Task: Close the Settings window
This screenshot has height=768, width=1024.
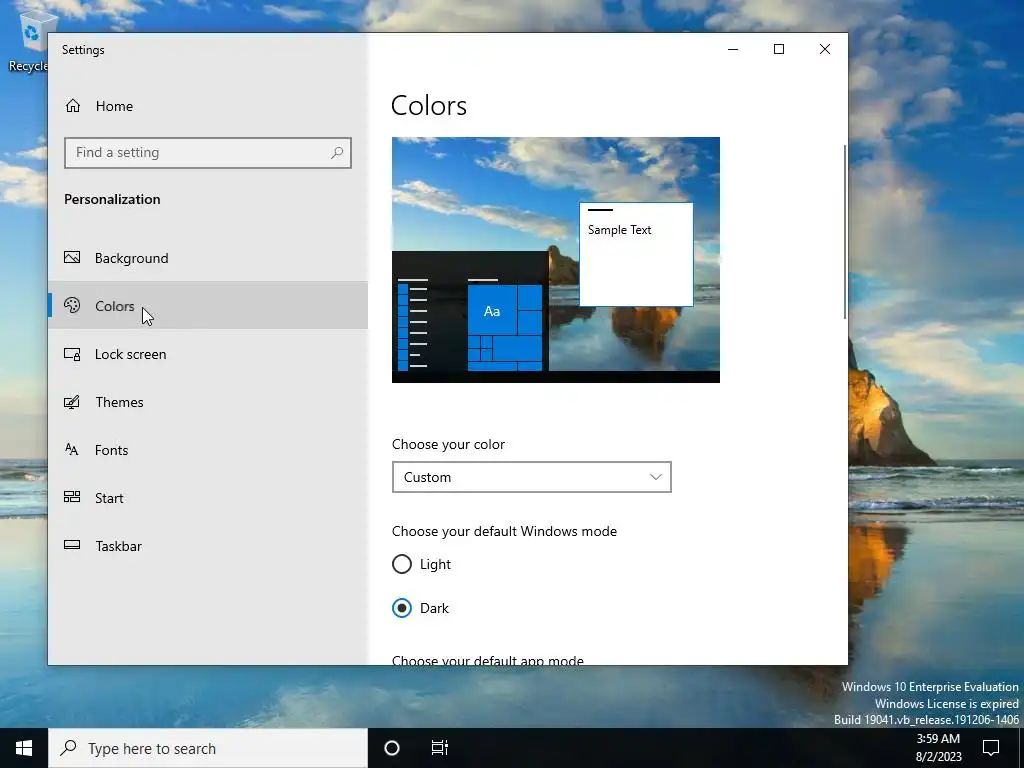Action: 825,49
